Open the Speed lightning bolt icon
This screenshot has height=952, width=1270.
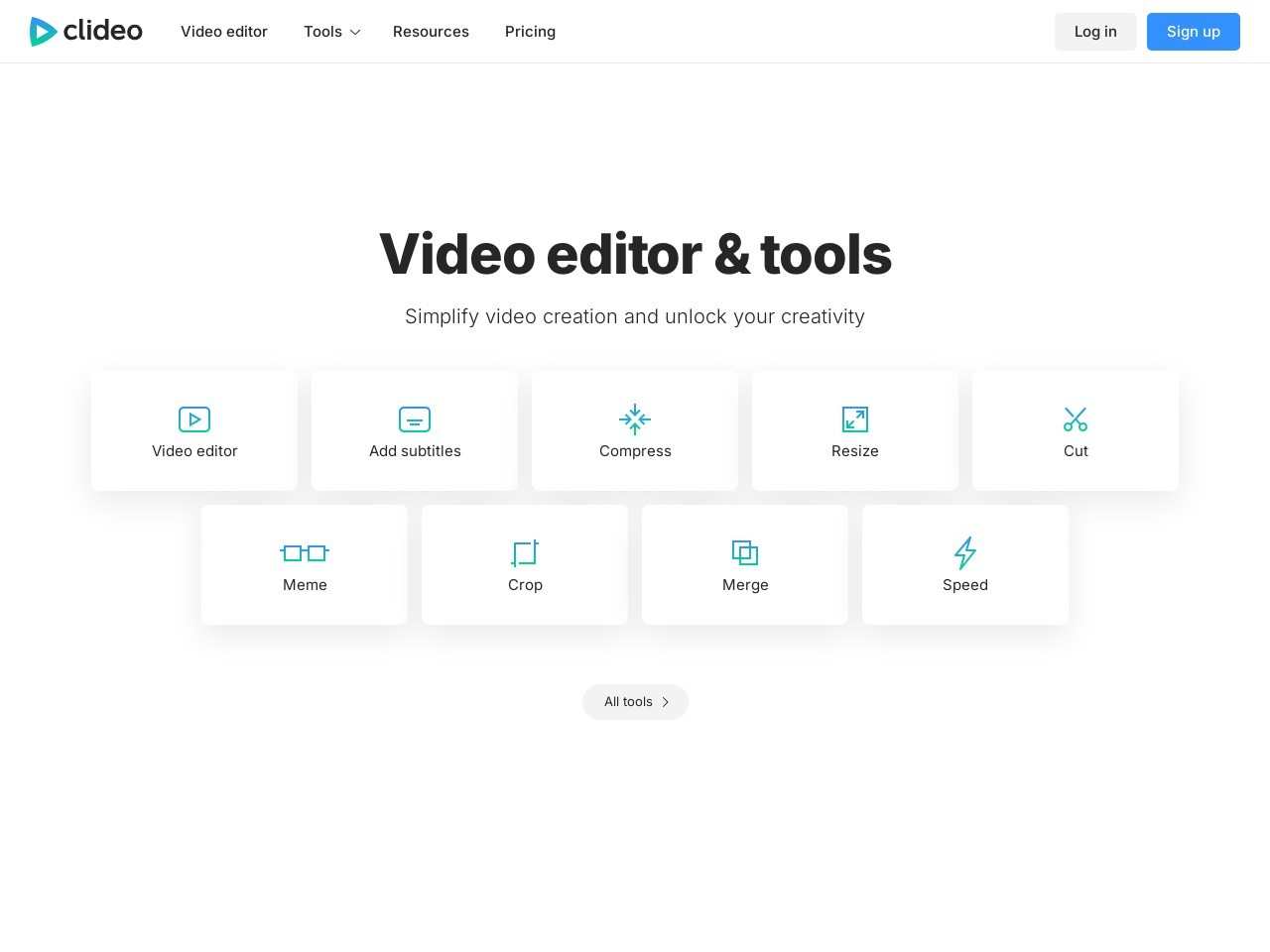pos(965,553)
